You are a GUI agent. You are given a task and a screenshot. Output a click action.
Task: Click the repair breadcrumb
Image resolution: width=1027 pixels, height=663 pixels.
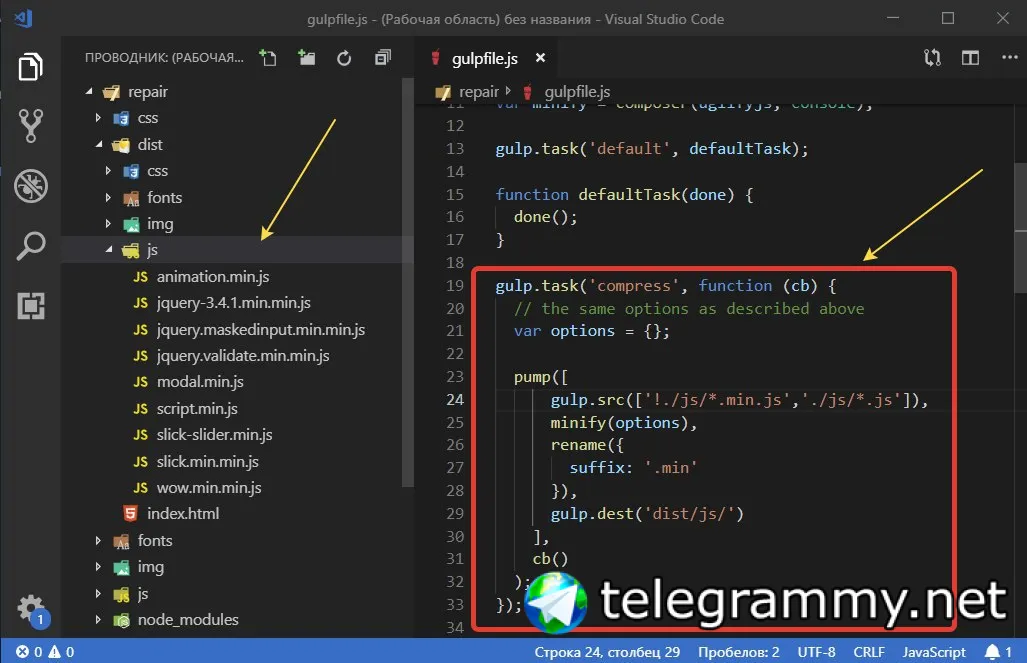pos(478,92)
